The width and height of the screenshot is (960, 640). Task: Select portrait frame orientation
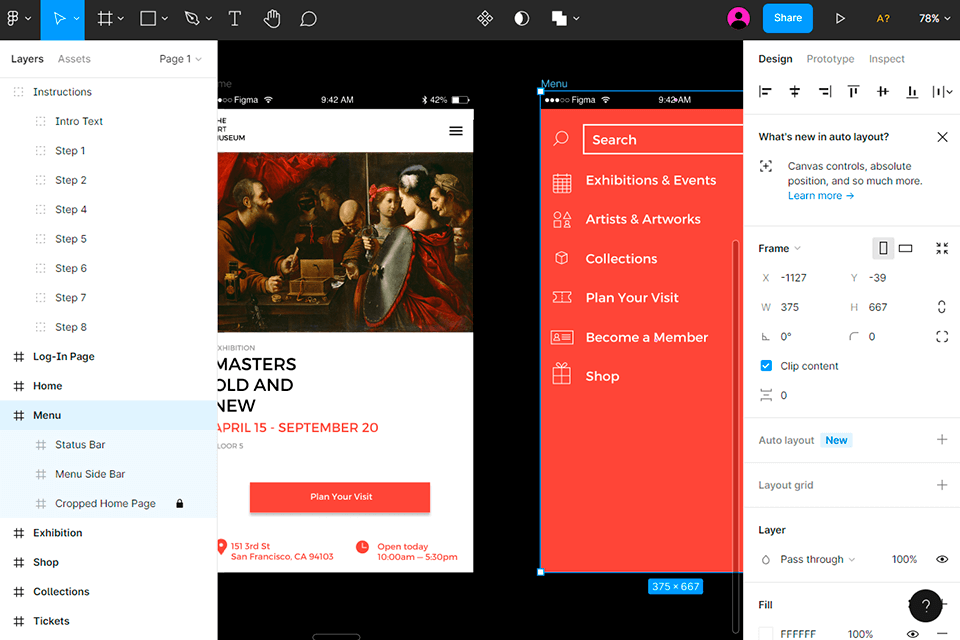tap(883, 248)
